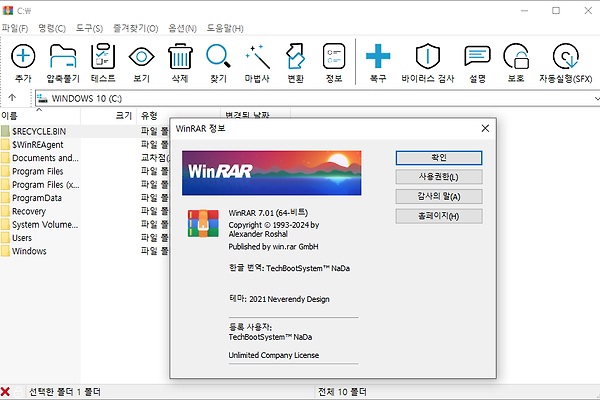
Task: Click the 압축풀기 (Extract) toolbar icon
Action: point(63,57)
